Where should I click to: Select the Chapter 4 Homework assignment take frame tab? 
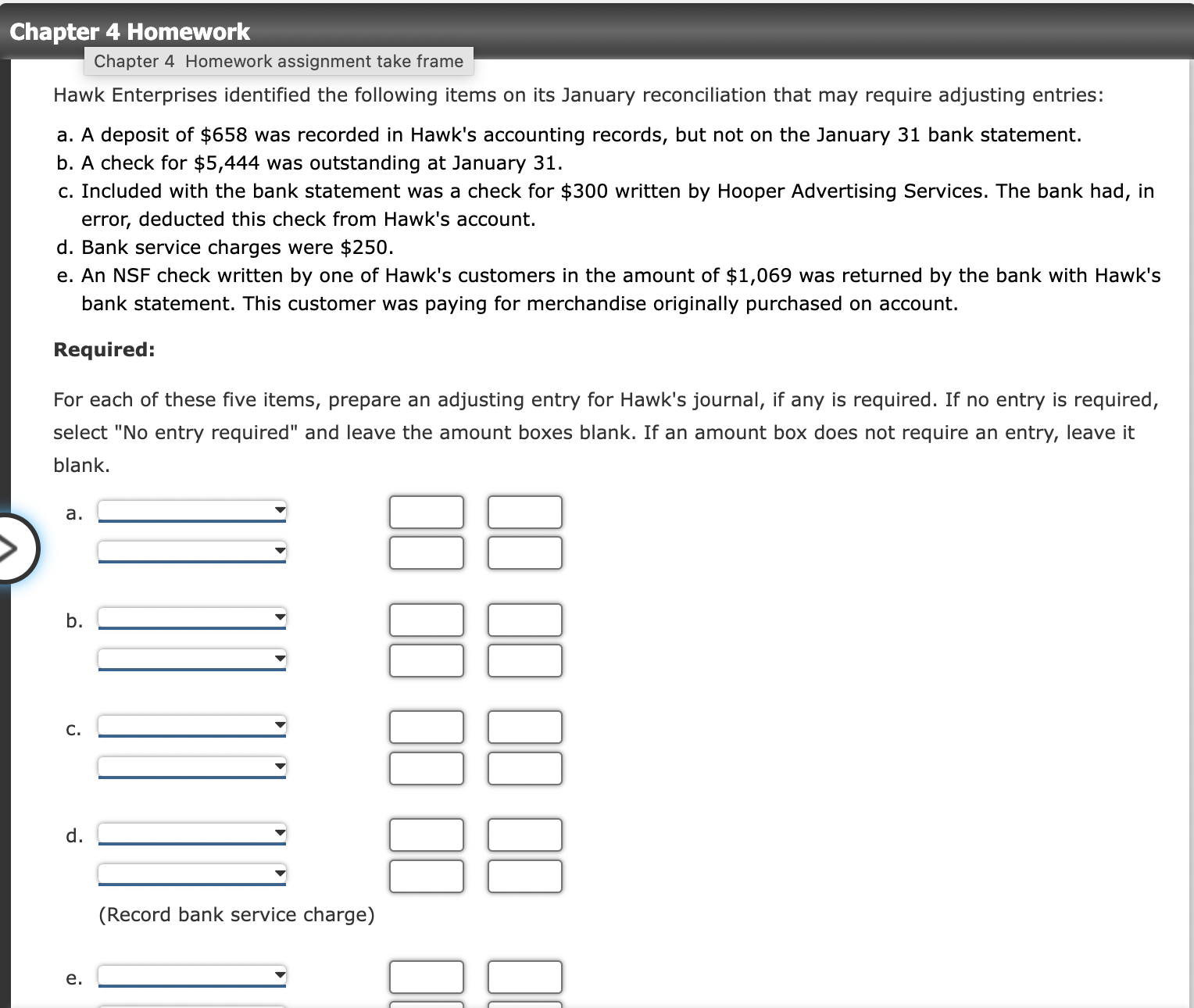point(279,61)
